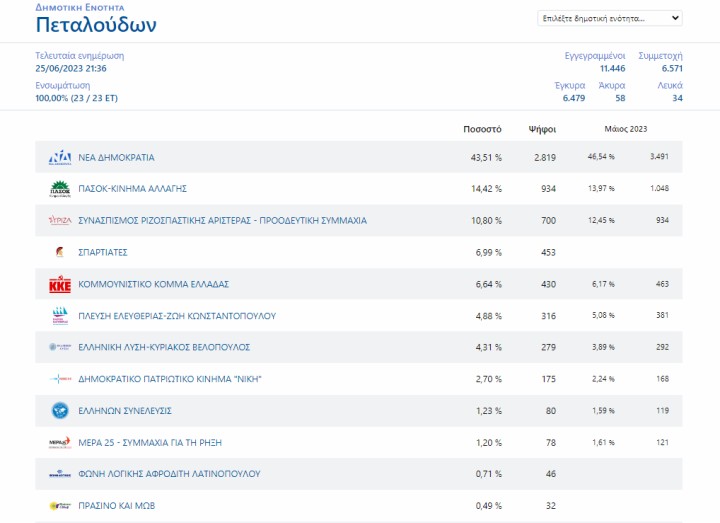Viewport: 720px width, 523px height.
Task: Click the ΠΑΣΟΚ party logo icon
Action: (60, 189)
